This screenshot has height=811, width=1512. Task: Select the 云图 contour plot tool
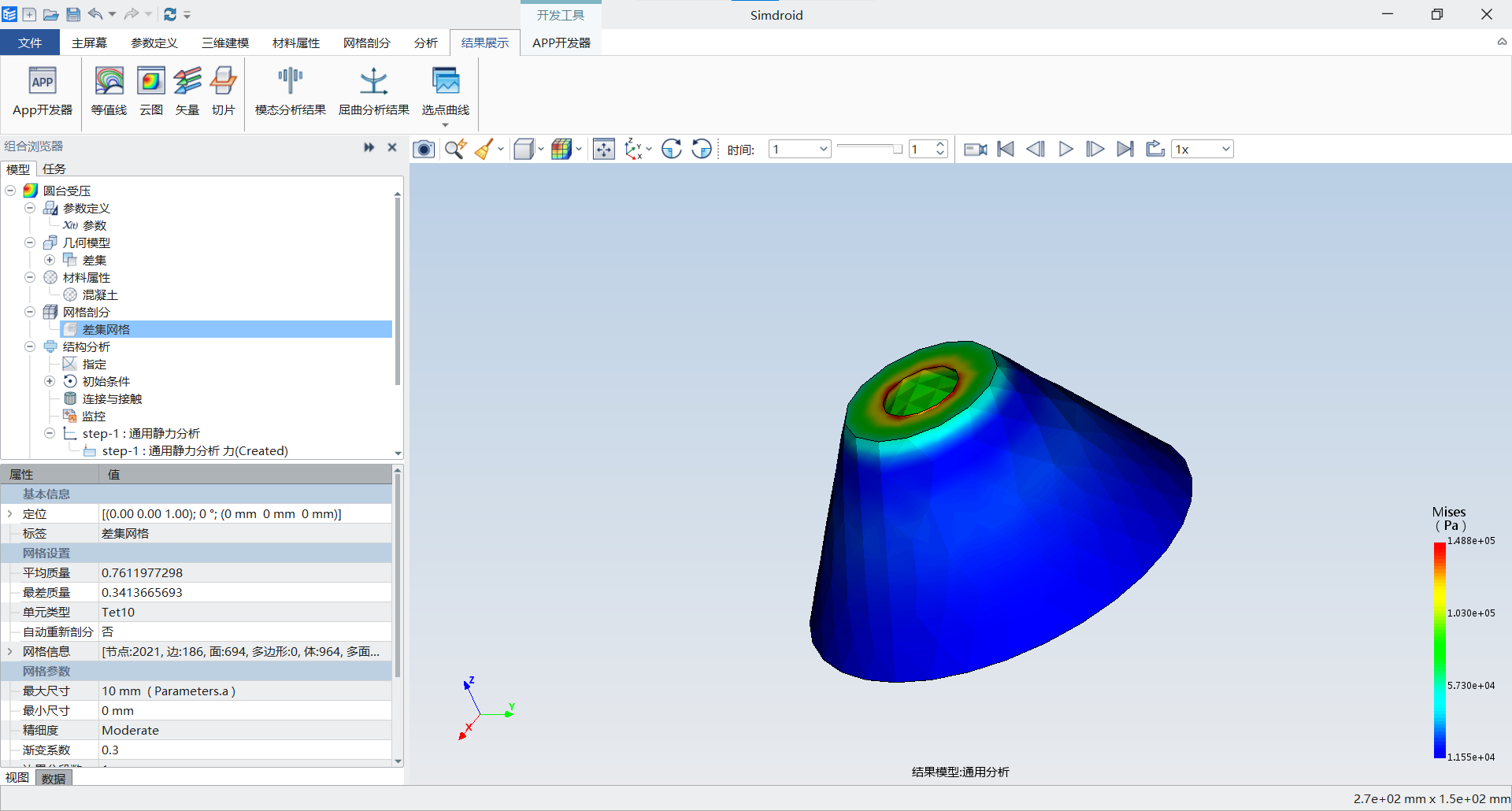click(151, 91)
